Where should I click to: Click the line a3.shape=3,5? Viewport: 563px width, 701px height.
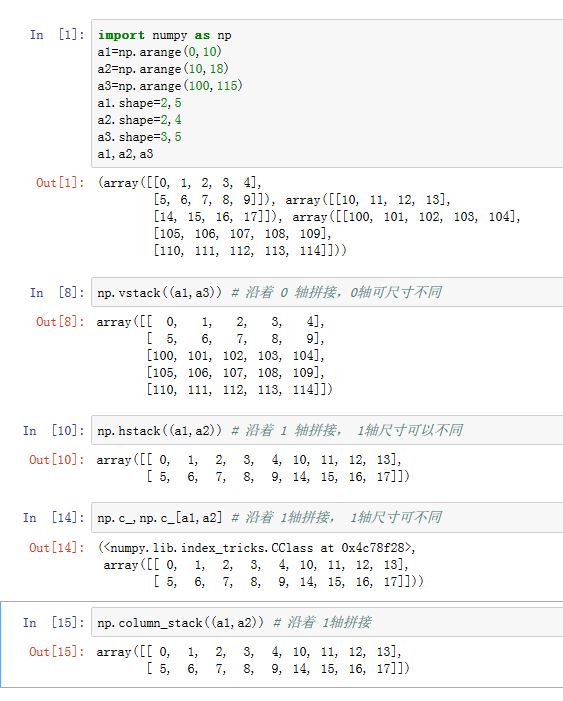[140, 137]
